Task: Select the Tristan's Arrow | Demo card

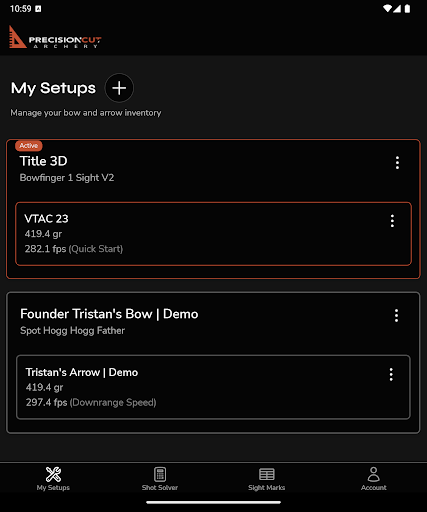Action: tap(213, 387)
